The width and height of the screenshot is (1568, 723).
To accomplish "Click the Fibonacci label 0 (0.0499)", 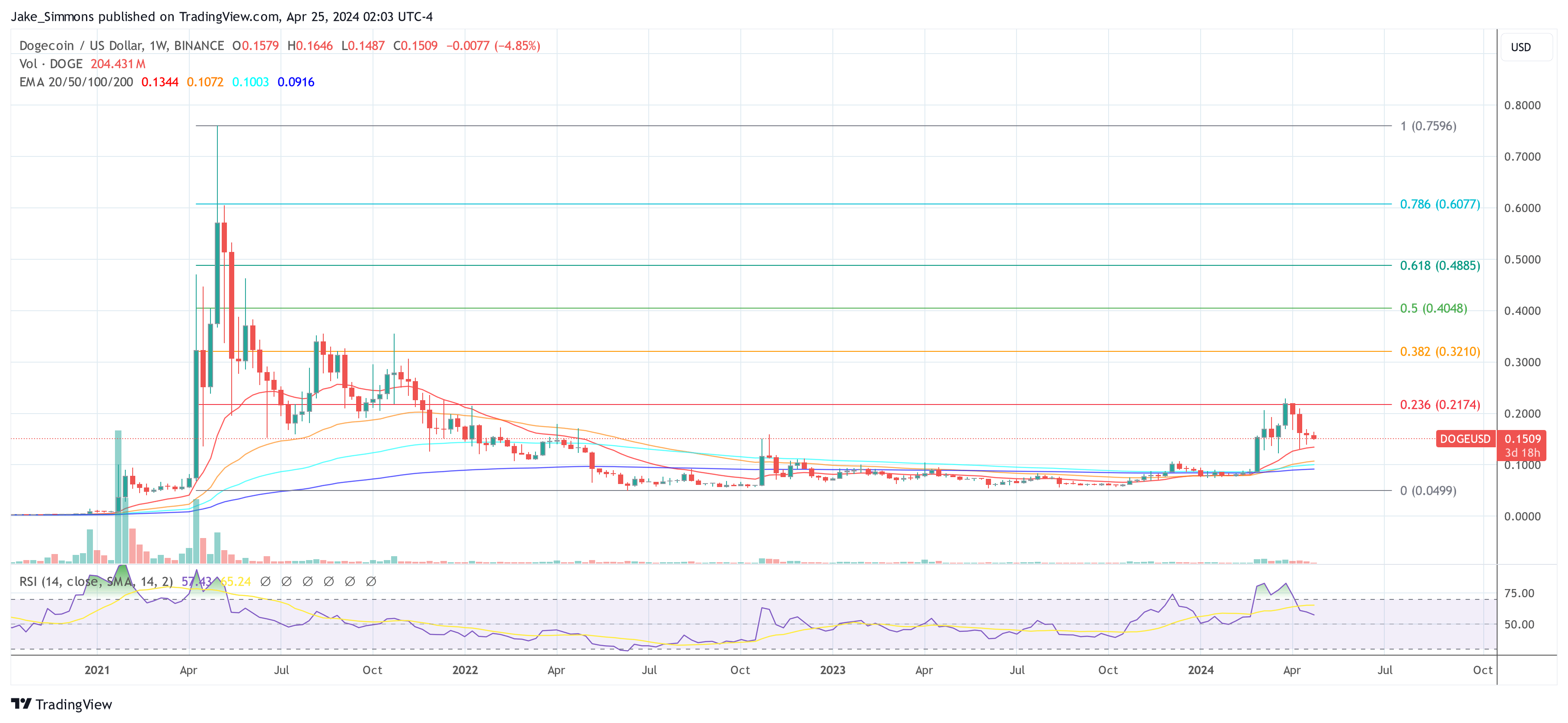I will [x=1428, y=490].
